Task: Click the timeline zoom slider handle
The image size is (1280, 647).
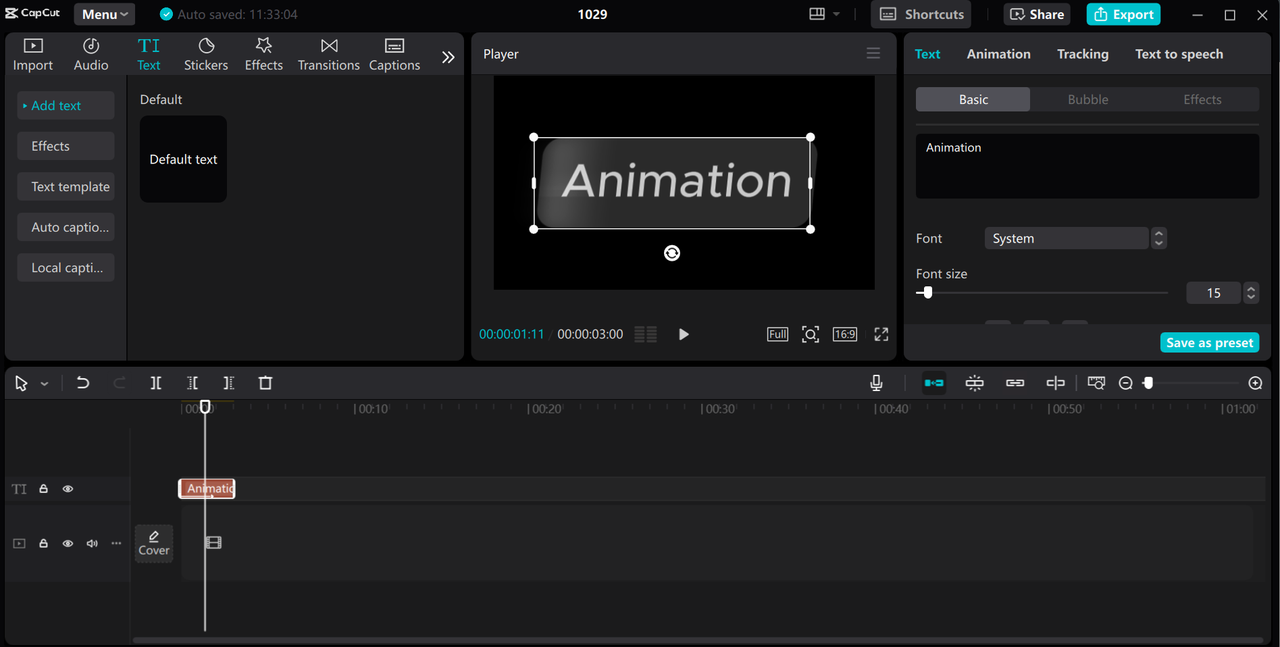Action: [1148, 383]
